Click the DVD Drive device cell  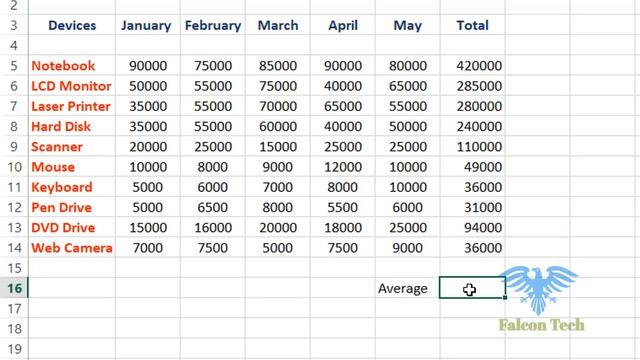coord(72,228)
